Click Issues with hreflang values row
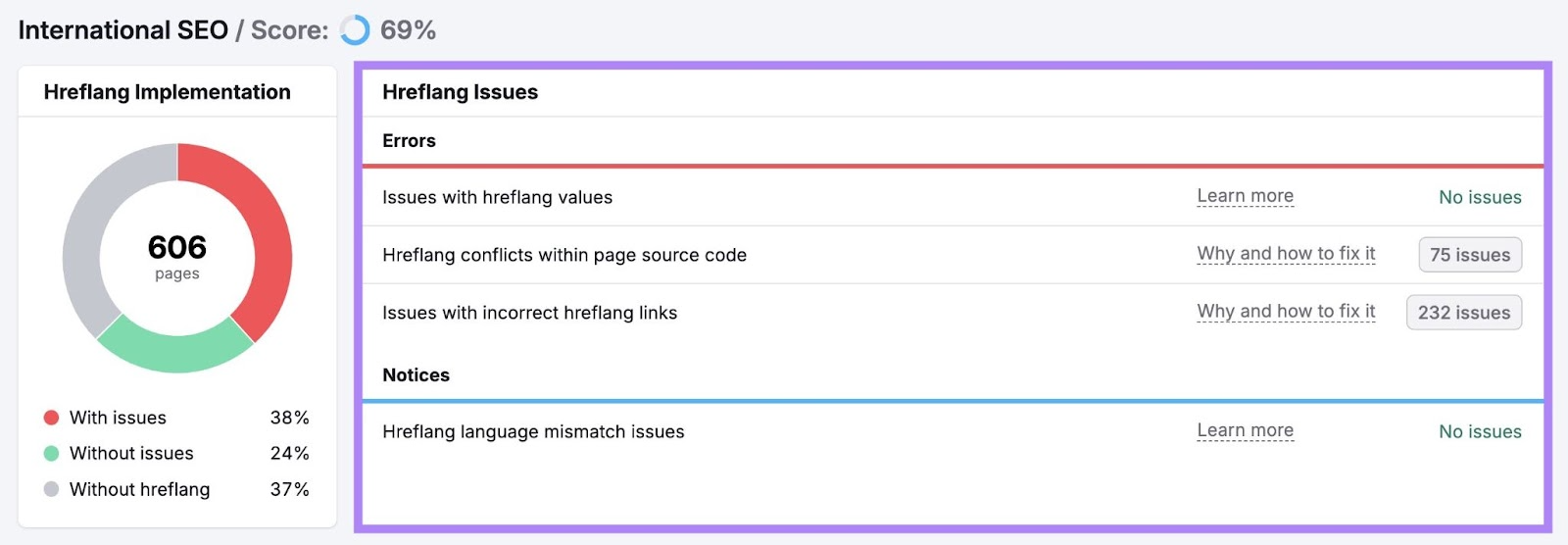This screenshot has width=1568, height=545. [x=497, y=197]
